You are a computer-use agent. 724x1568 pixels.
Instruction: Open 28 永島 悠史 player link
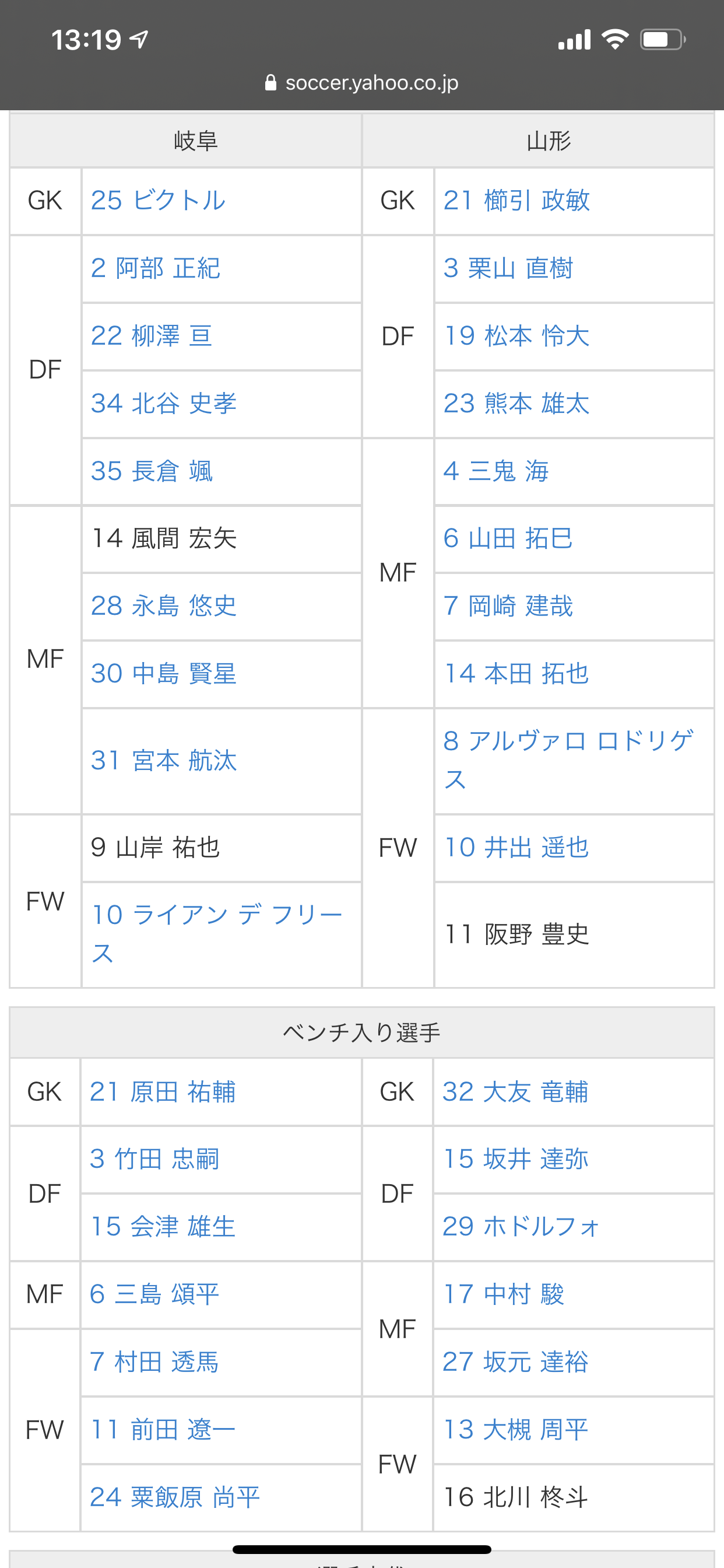[x=164, y=606]
